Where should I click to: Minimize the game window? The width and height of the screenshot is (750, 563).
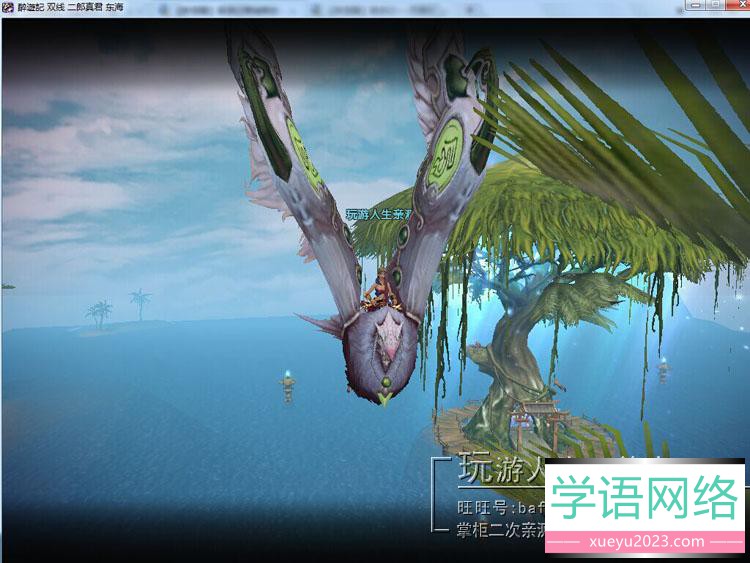[696, 4]
